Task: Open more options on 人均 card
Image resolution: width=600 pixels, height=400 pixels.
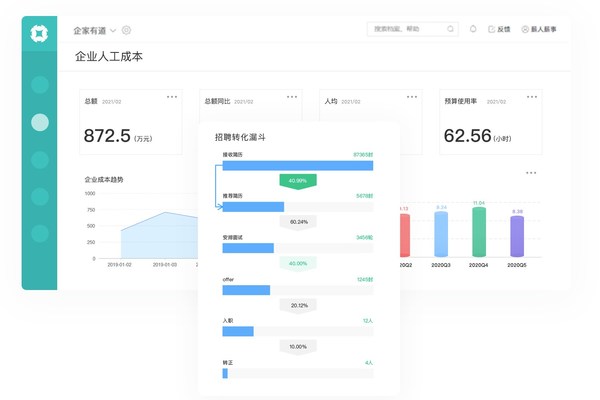Action: point(412,97)
